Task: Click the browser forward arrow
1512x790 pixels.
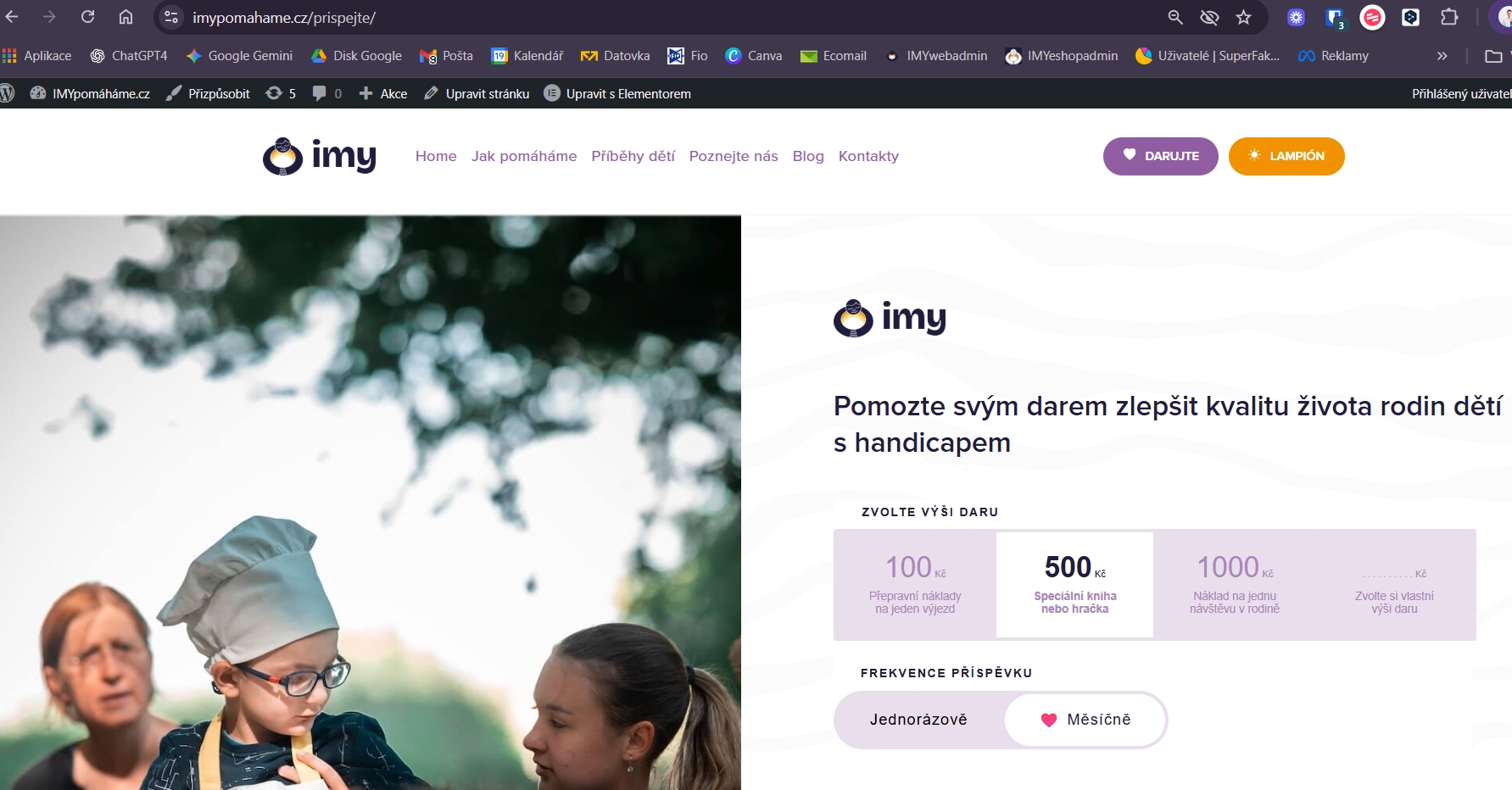Action: [x=49, y=17]
